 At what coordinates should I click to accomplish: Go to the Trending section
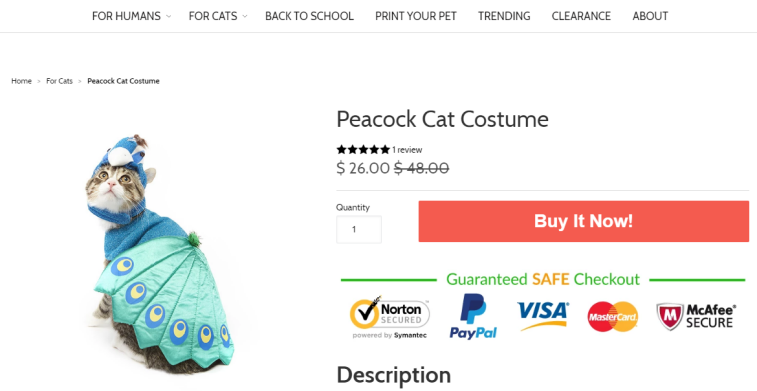click(x=504, y=16)
